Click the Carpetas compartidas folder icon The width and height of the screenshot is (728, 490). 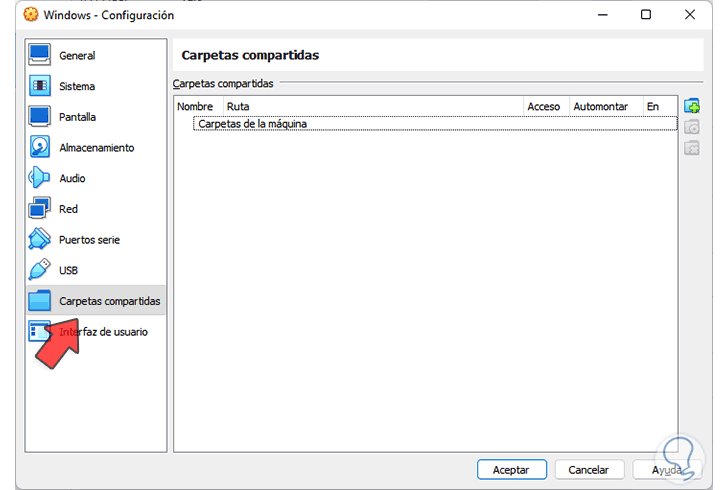[x=39, y=301]
